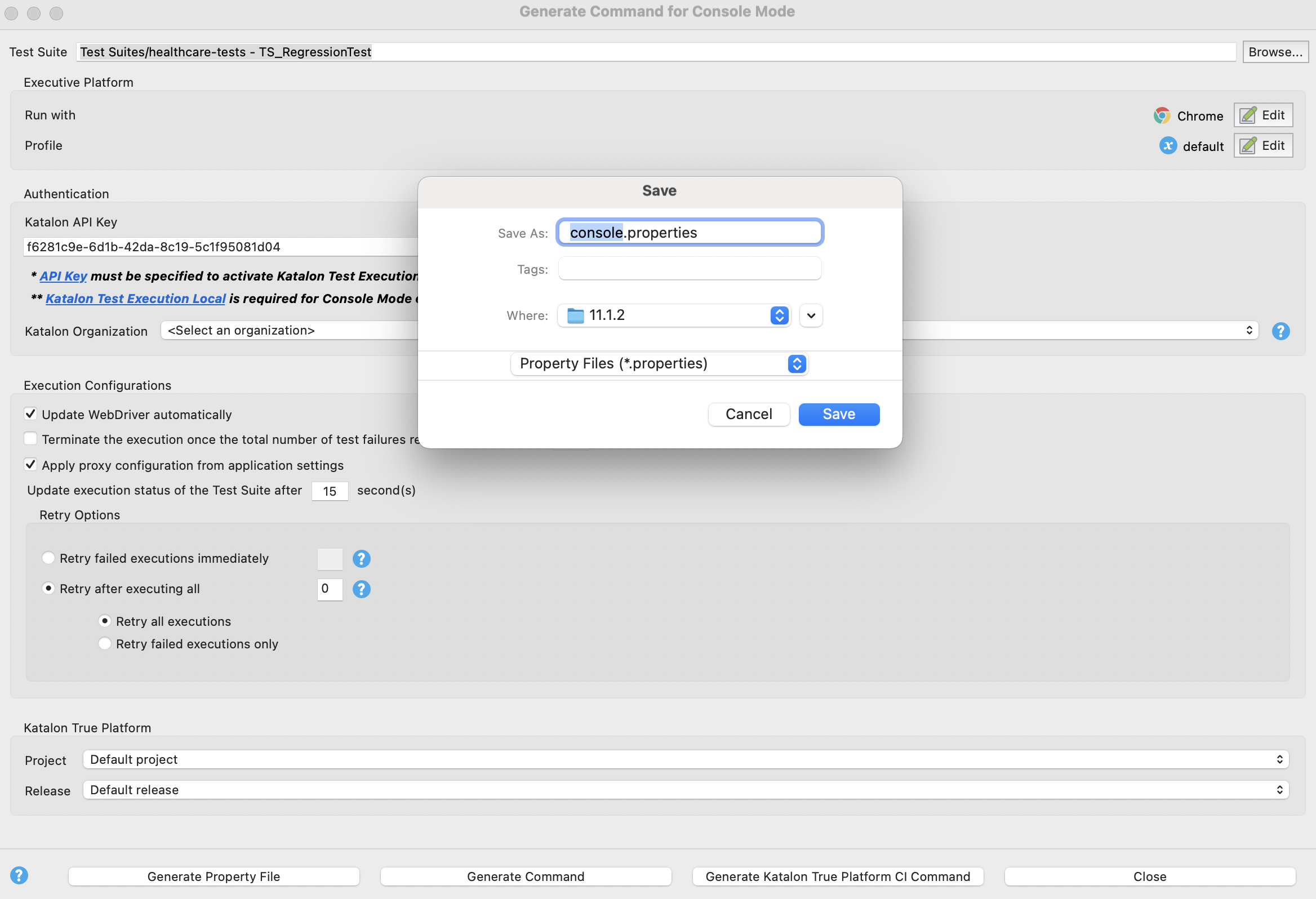Follow the Katalon Test Execution Local link
1316x899 pixels.
[135, 299]
